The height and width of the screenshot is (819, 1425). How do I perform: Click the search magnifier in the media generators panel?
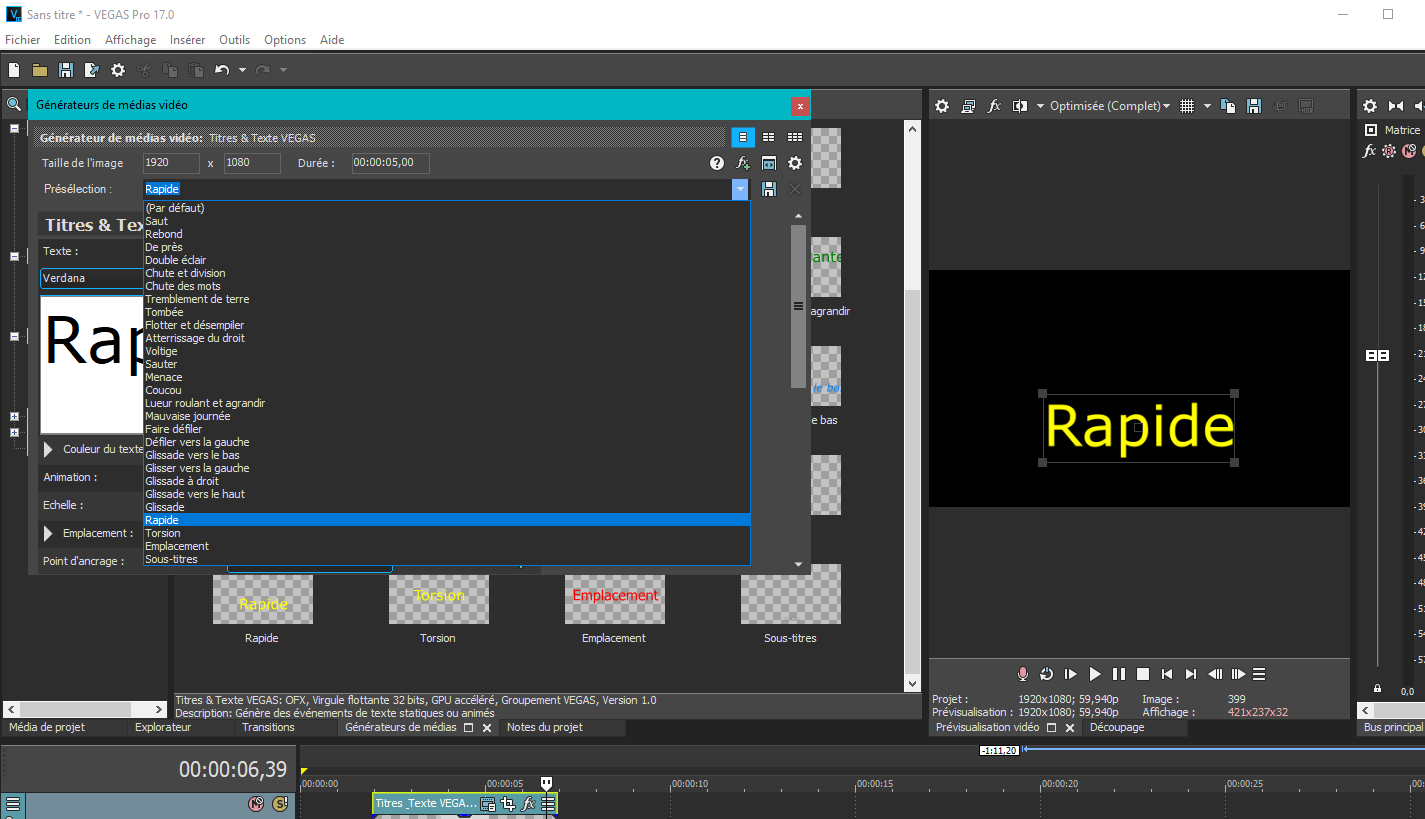14,104
